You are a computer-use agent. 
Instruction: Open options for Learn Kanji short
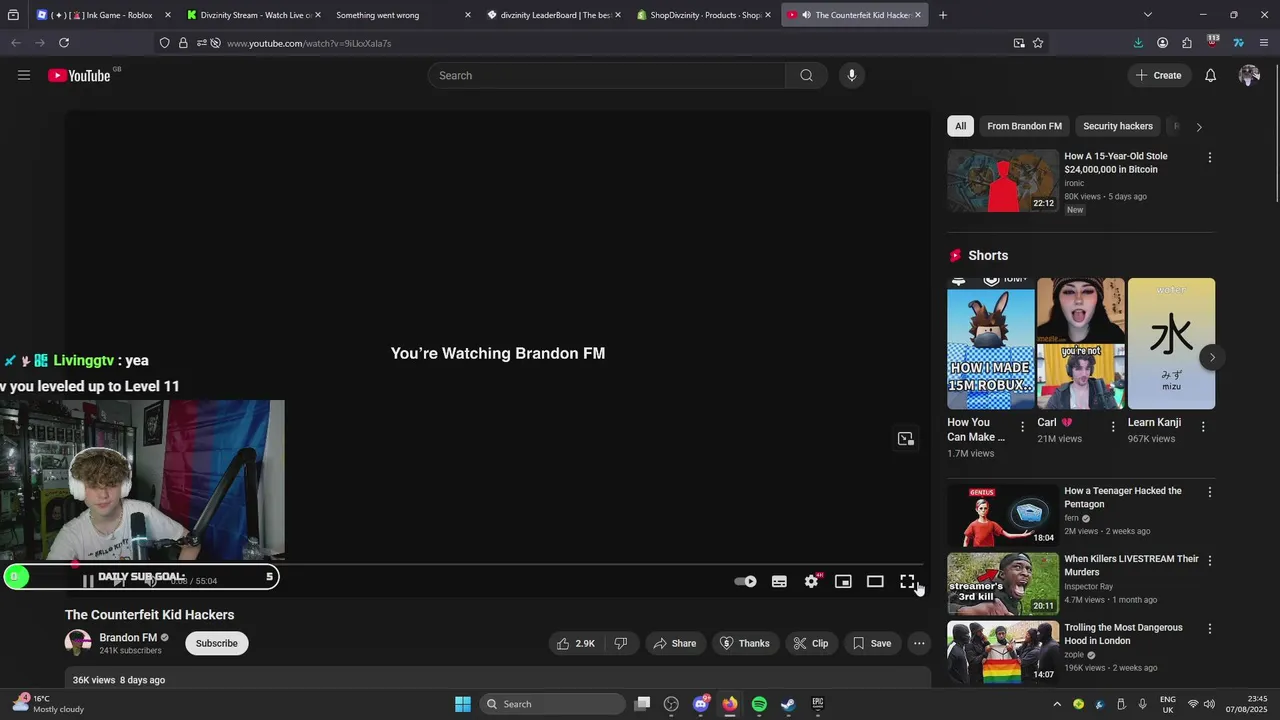click(1203, 426)
